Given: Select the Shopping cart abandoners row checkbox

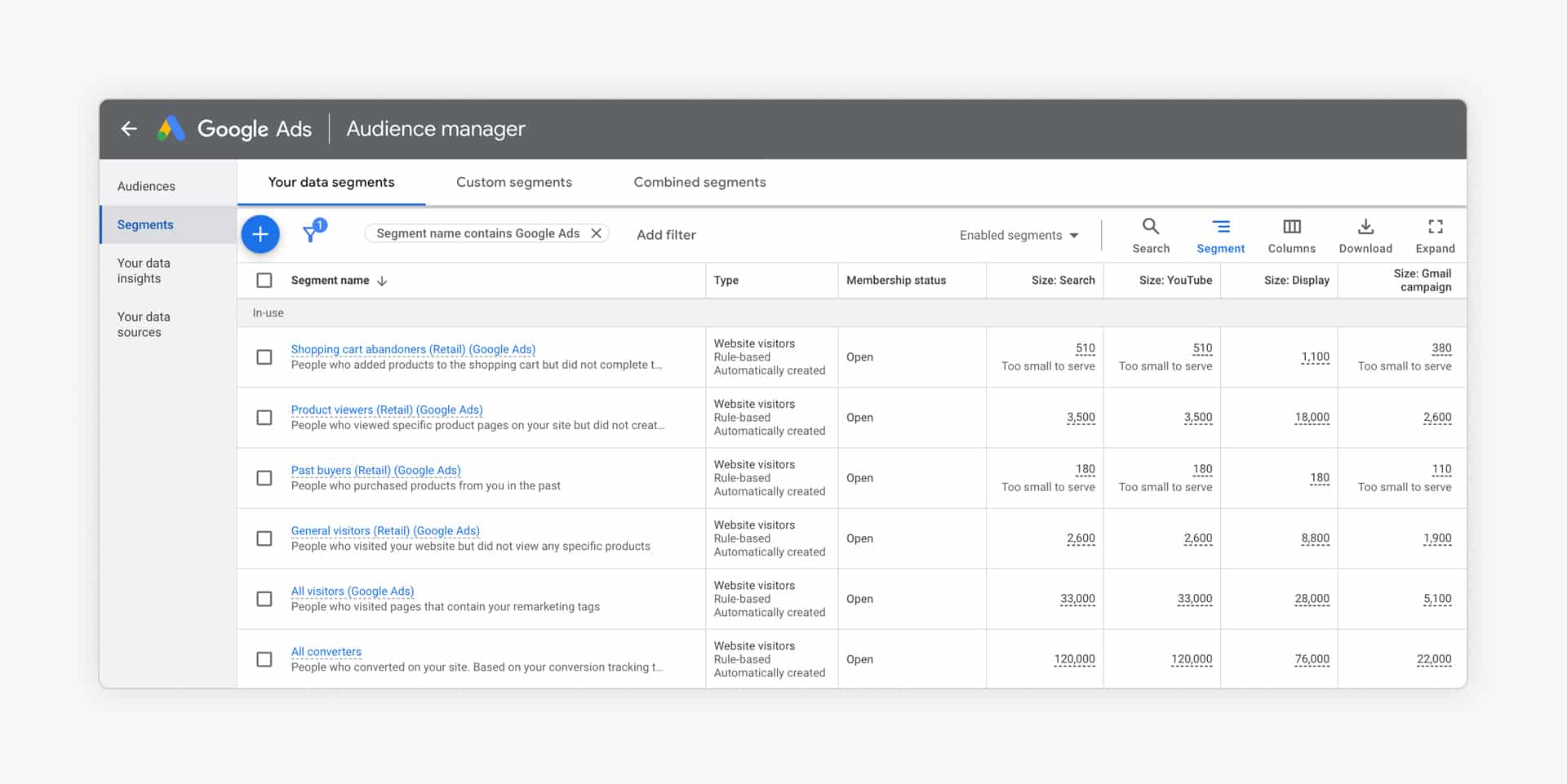Looking at the screenshot, I should (x=264, y=357).
